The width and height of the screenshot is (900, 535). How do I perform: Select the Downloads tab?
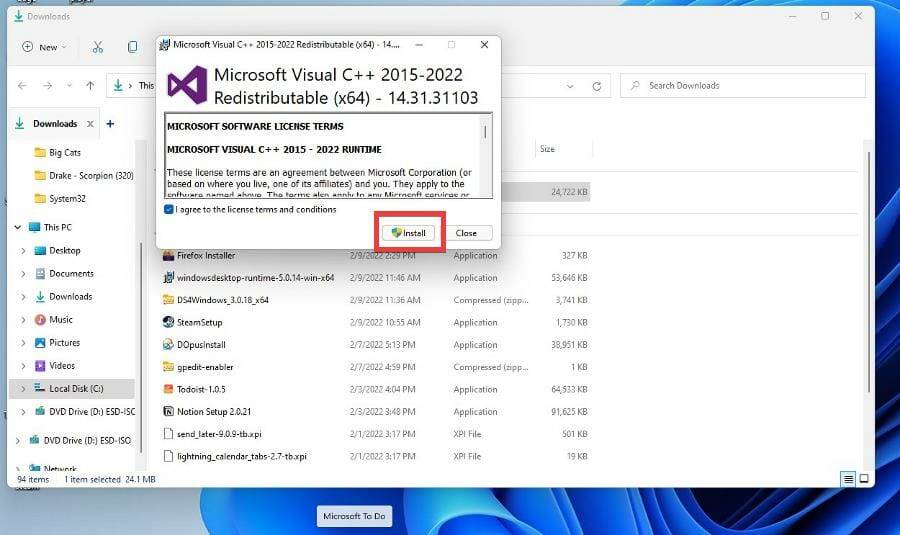coord(54,124)
